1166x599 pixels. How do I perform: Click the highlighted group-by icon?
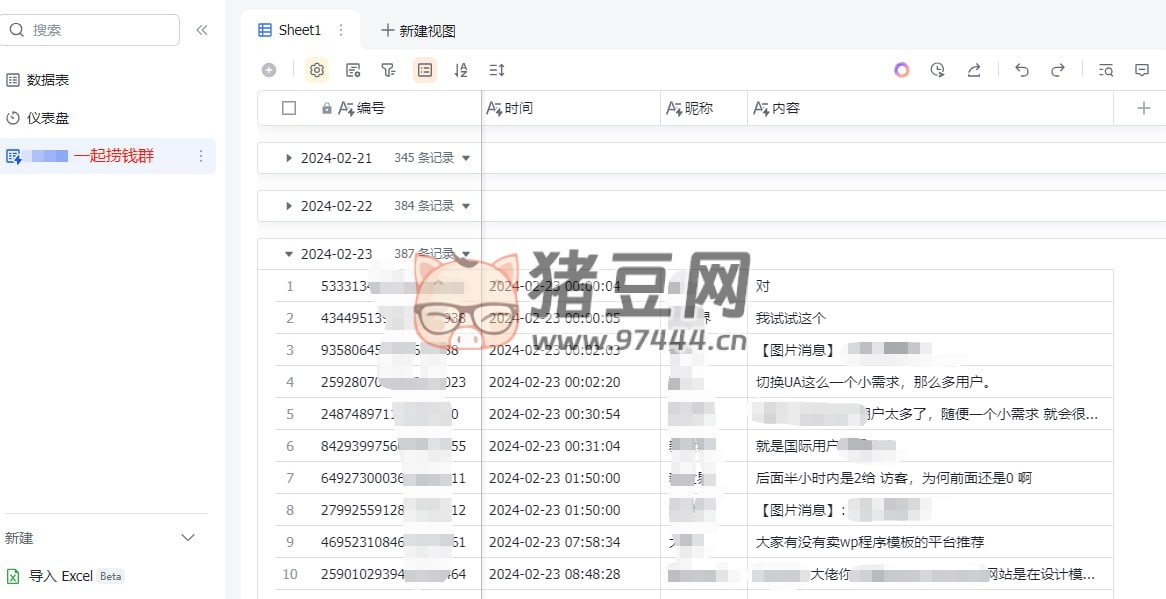tap(425, 70)
